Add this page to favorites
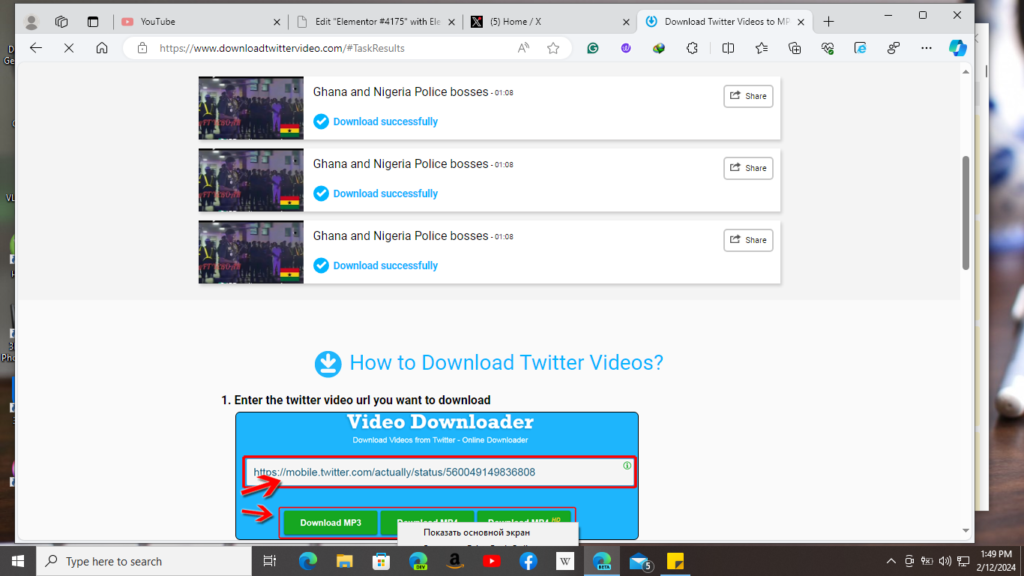The width and height of the screenshot is (1024, 576). 553,48
